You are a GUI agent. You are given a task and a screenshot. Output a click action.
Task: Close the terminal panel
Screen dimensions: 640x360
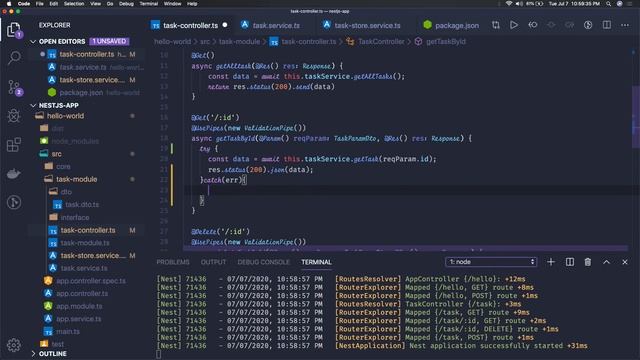click(625, 262)
